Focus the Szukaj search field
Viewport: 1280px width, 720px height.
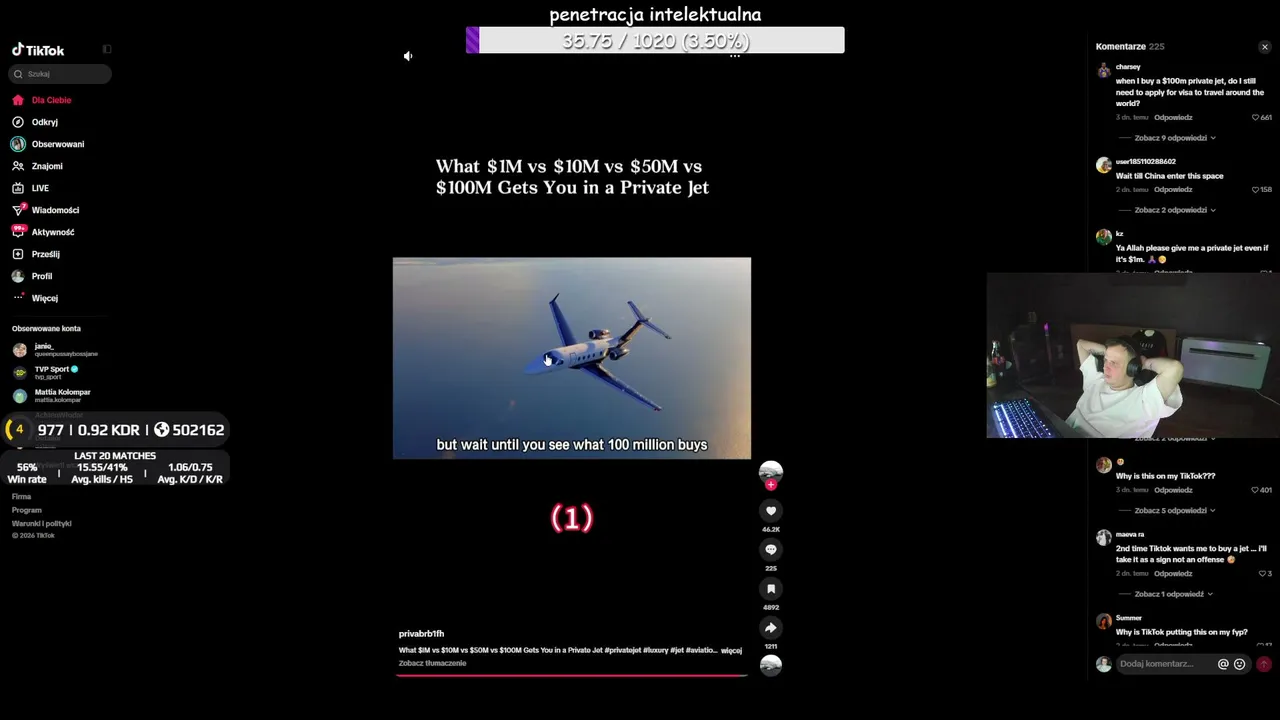pos(60,74)
